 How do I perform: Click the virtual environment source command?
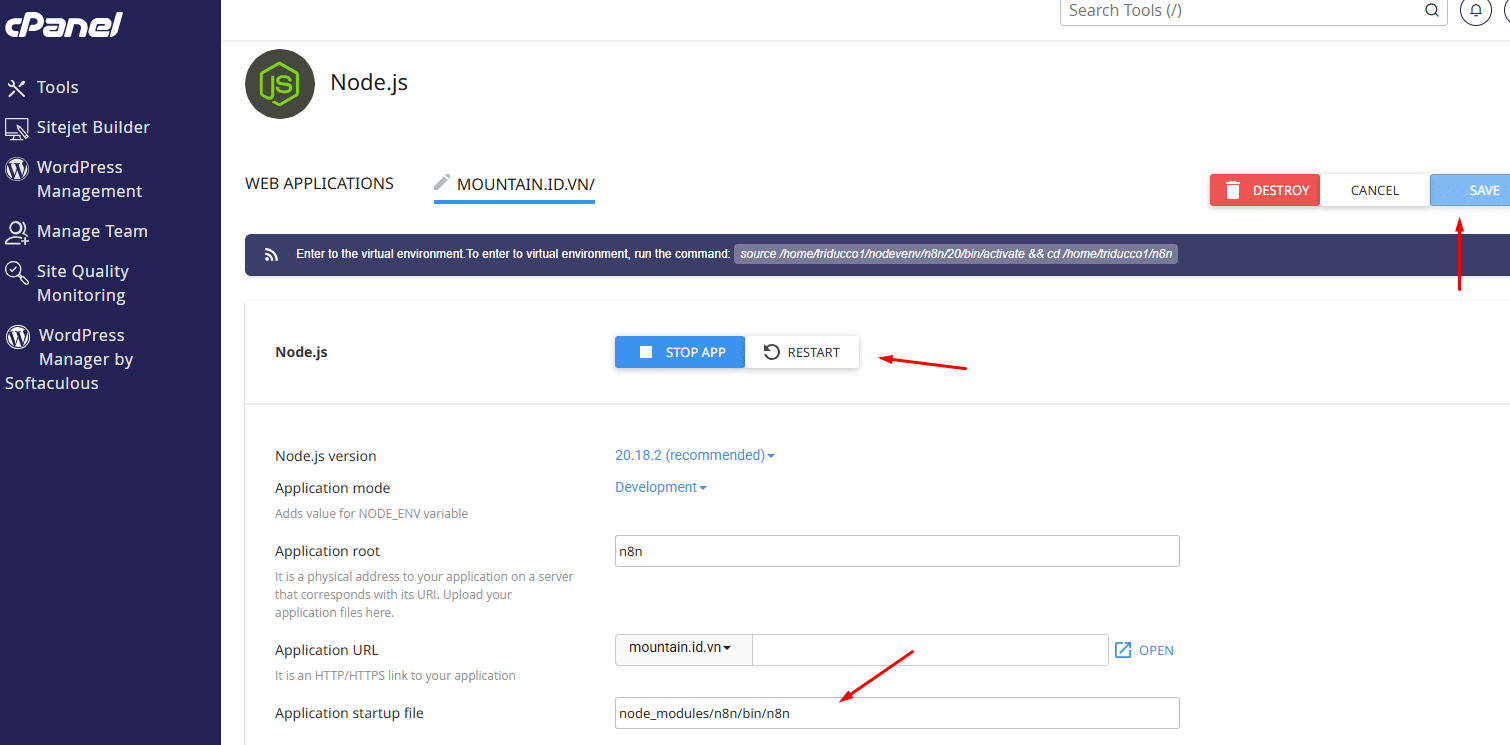pyautogui.click(x=955, y=254)
